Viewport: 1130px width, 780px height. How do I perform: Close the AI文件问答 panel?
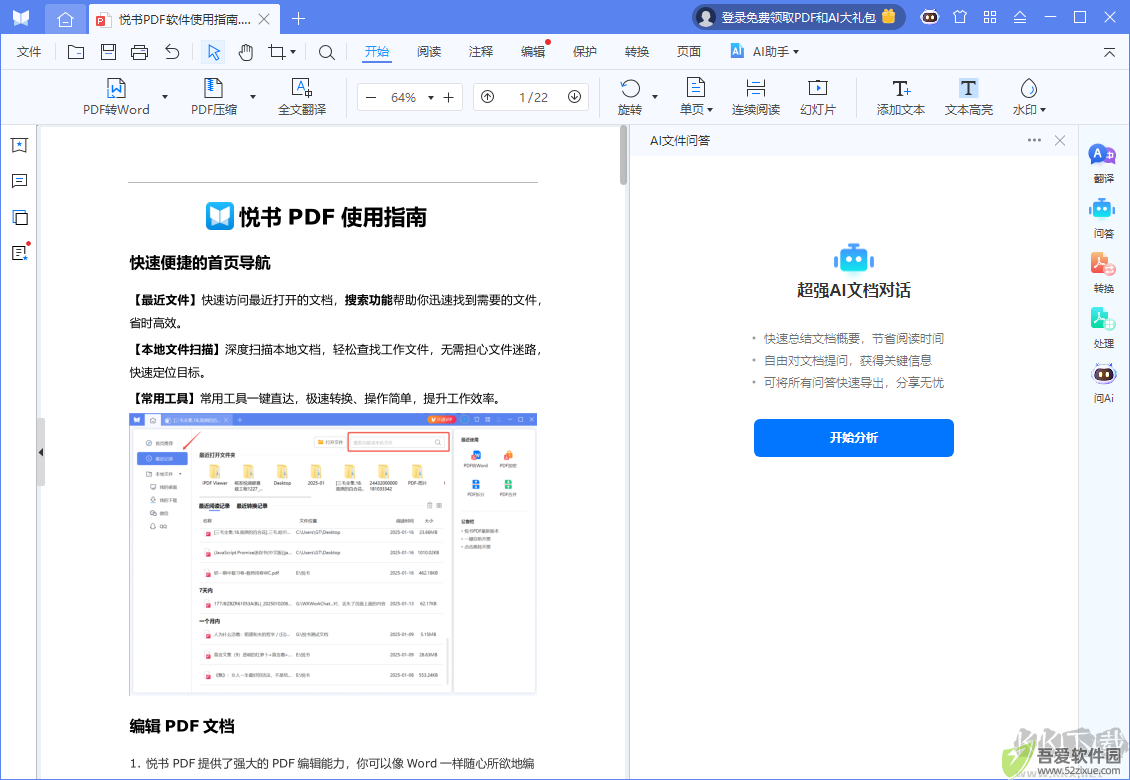coord(1059,141)
